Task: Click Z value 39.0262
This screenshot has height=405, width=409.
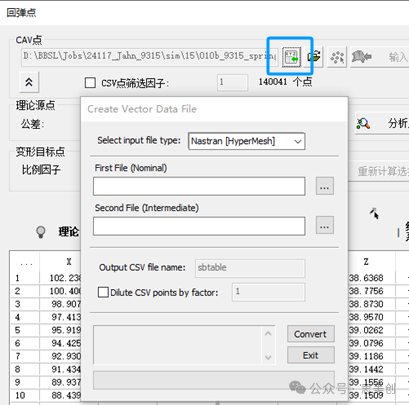Action: 366,330
